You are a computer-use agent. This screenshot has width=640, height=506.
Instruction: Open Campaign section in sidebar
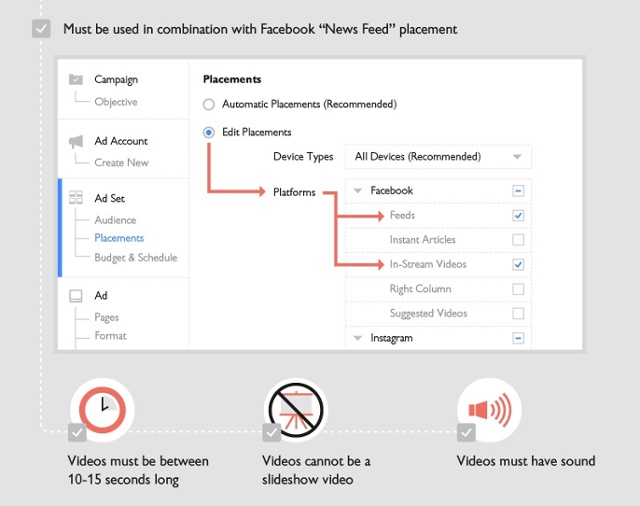point(116,80)
